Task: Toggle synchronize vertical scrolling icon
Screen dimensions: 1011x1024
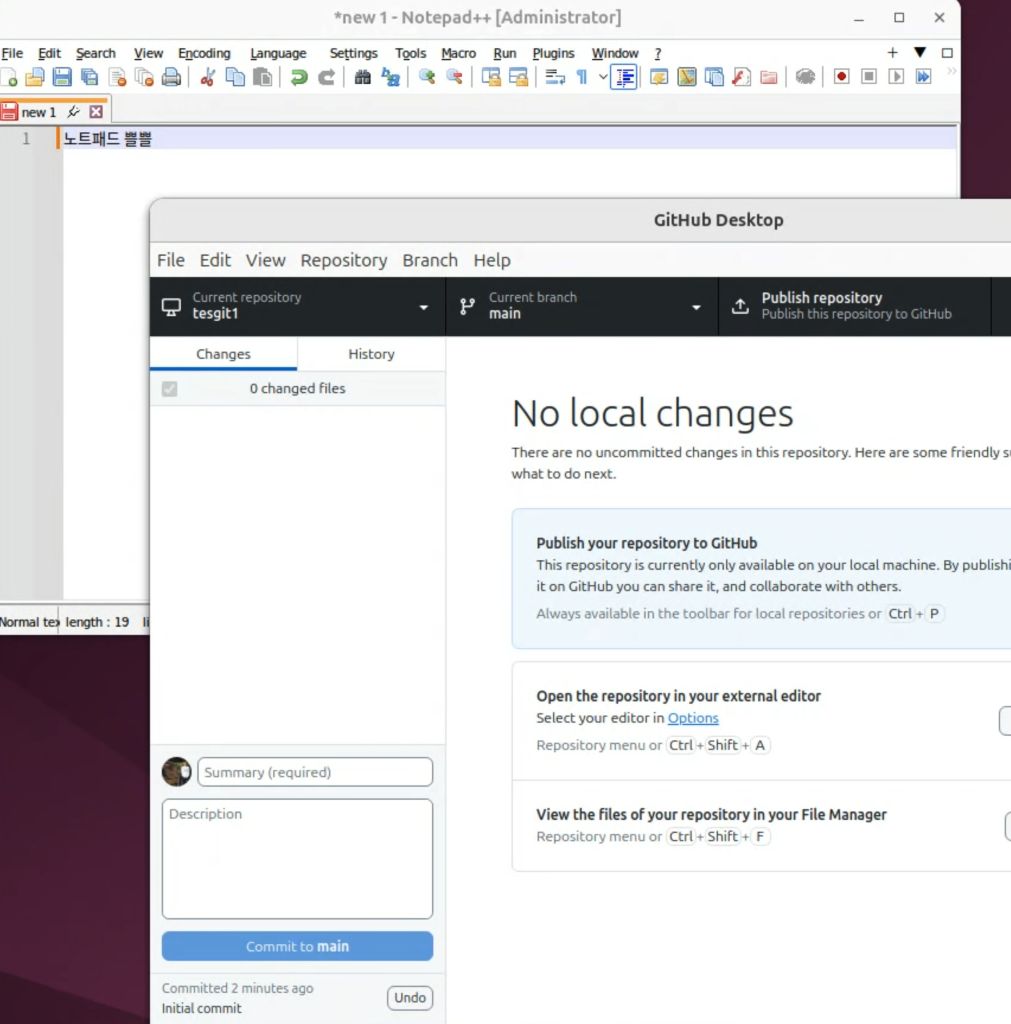Action: click(x=491, y=77)
